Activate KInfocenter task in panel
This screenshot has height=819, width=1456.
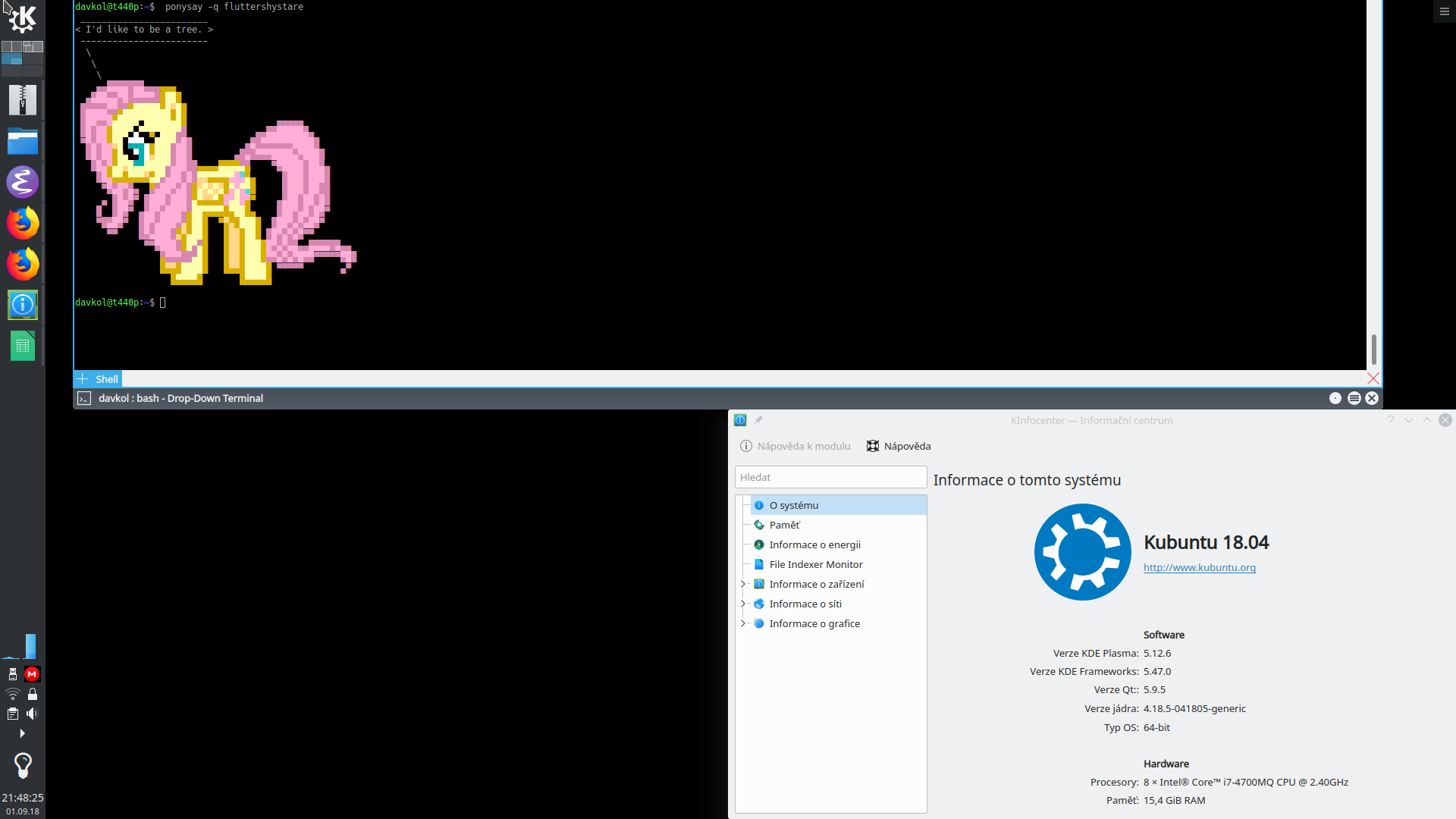[23, 305]
